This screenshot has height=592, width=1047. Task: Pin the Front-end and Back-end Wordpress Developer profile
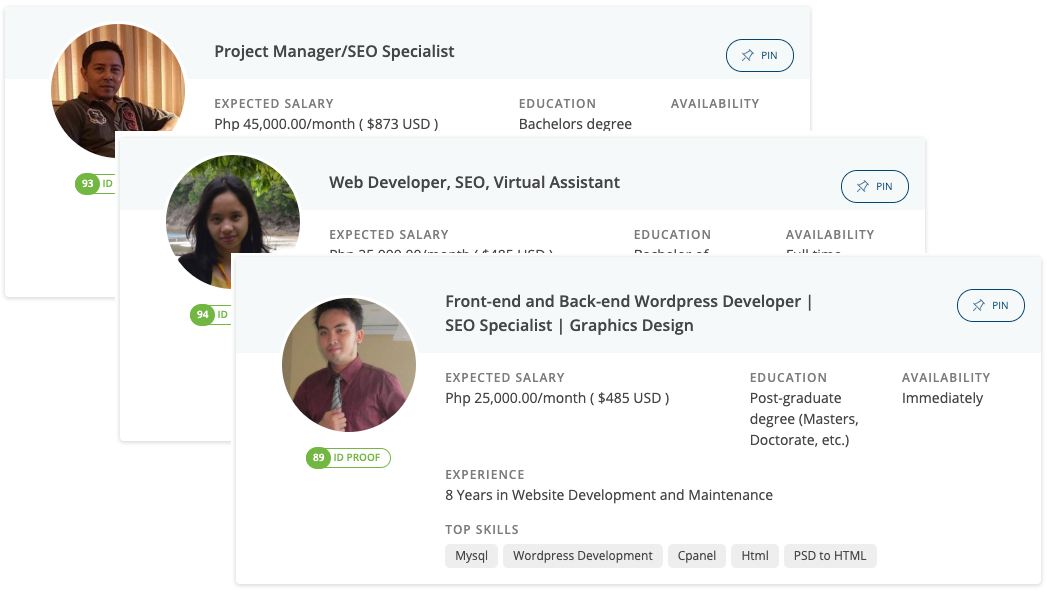click(x=990, y=306)
